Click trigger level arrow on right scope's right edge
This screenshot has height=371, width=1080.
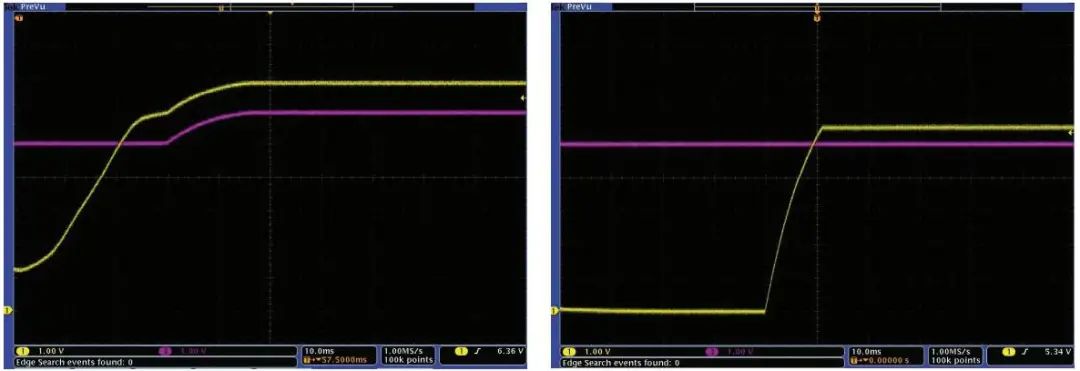pos(1070,131)
